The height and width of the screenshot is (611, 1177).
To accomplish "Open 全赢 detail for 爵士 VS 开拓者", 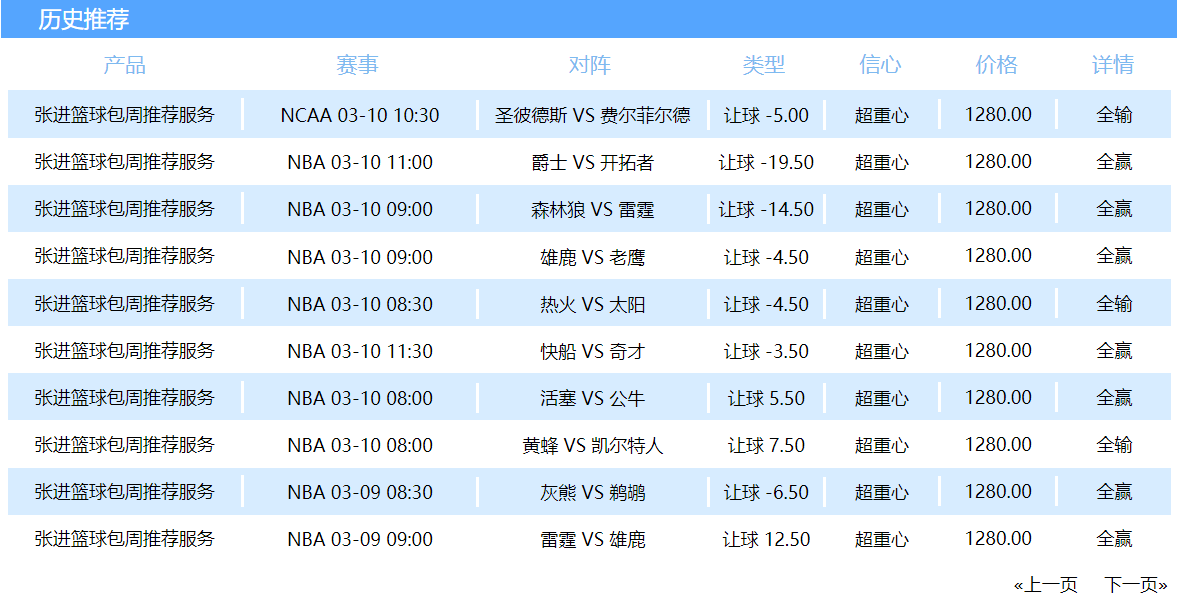I will [1114, 162].
